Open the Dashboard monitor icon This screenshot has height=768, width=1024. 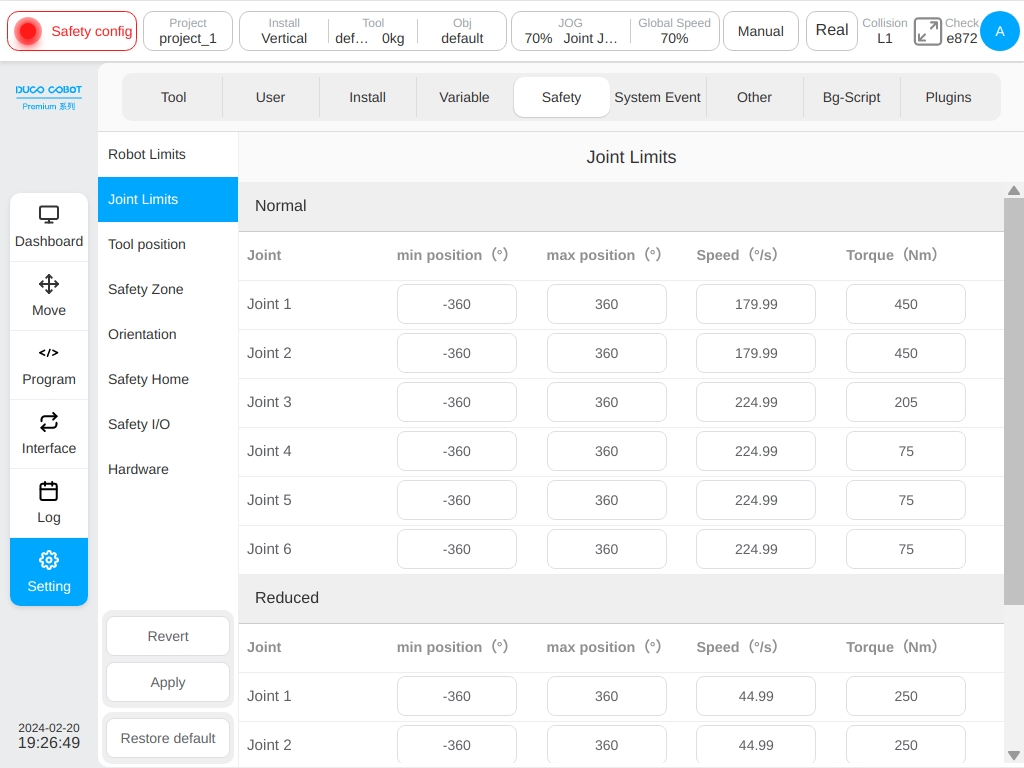(x=49, y=214)
